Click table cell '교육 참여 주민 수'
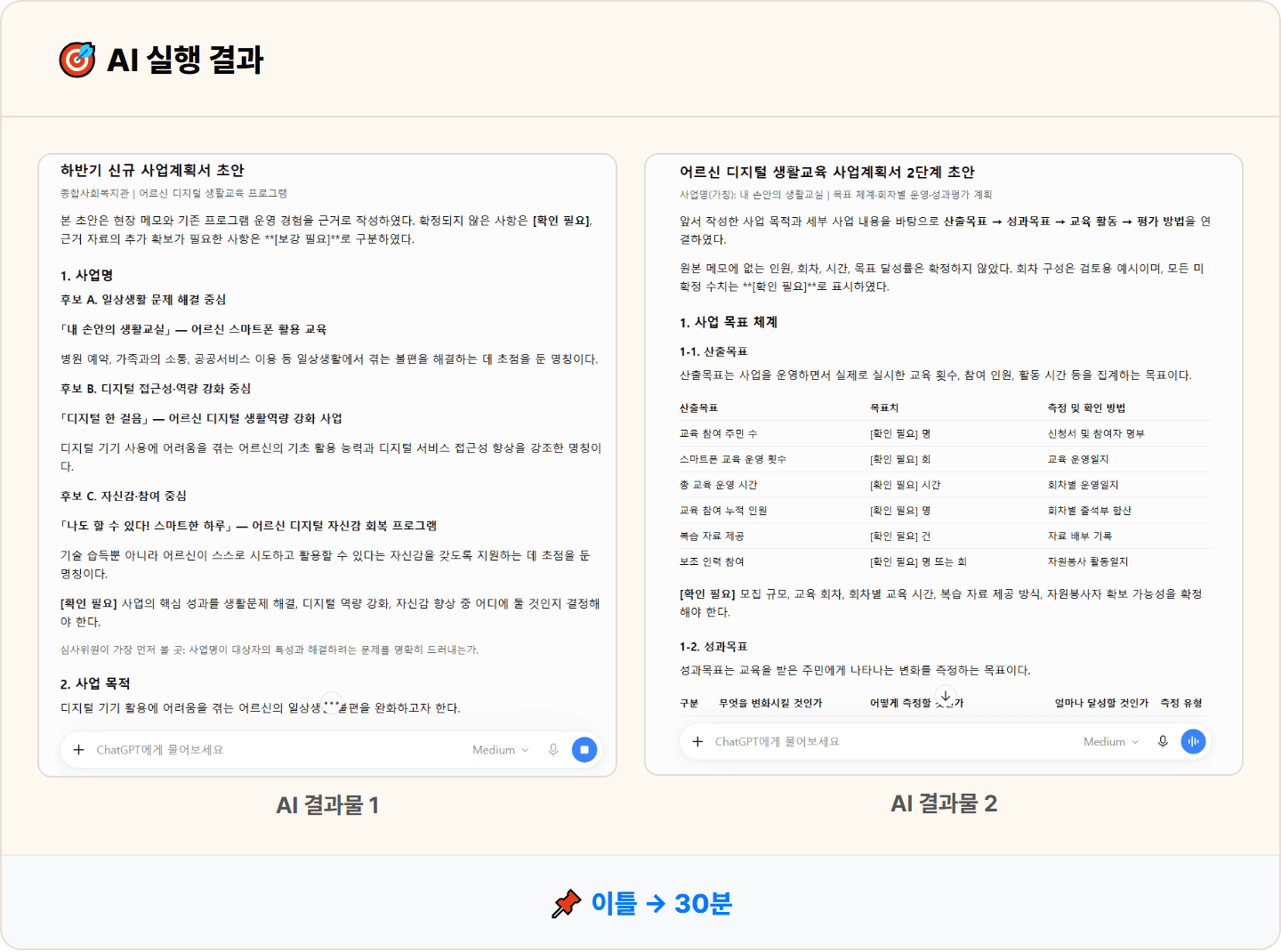 point(718,433)
